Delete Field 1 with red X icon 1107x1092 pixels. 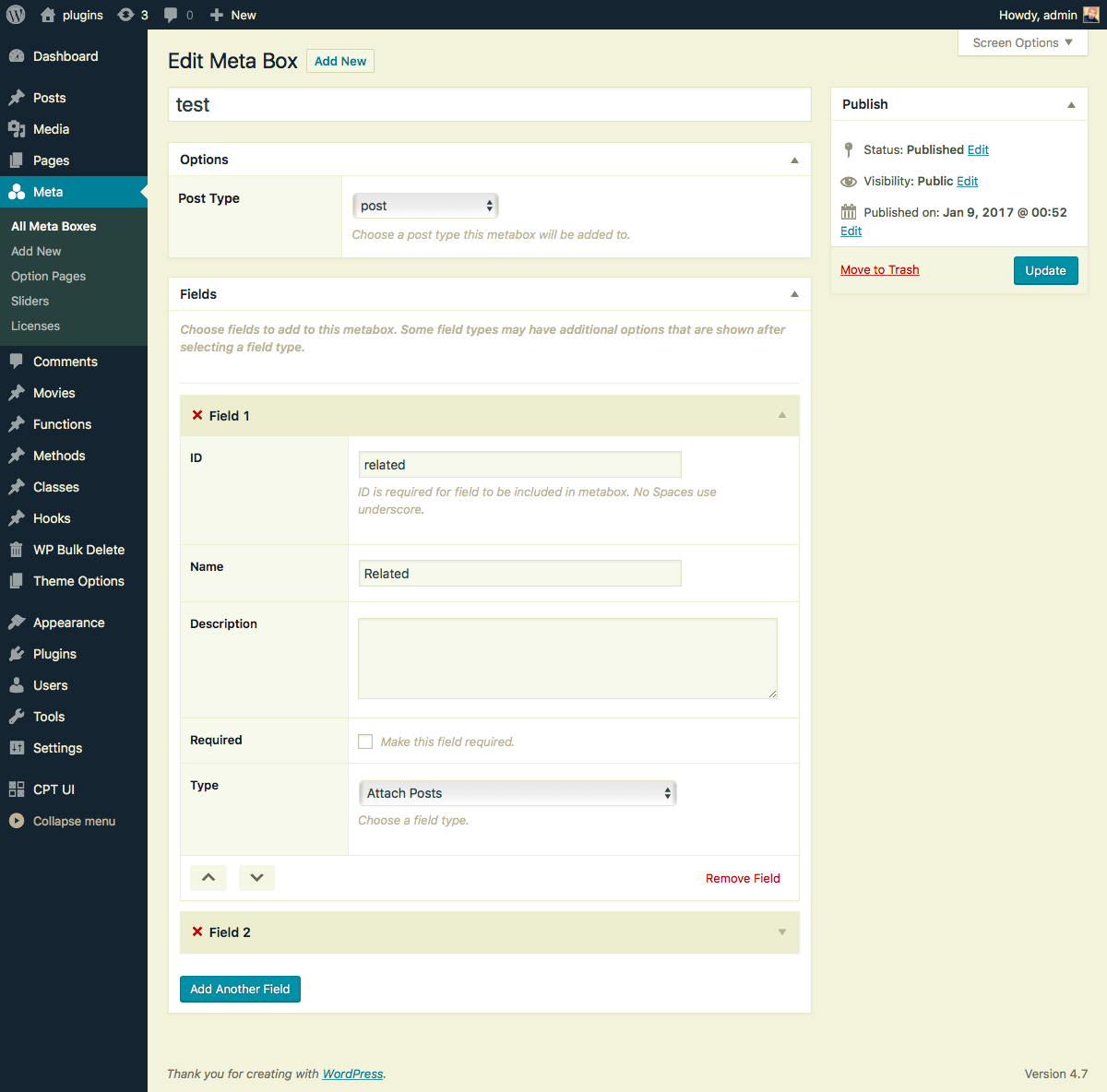(x=197, y=415)
